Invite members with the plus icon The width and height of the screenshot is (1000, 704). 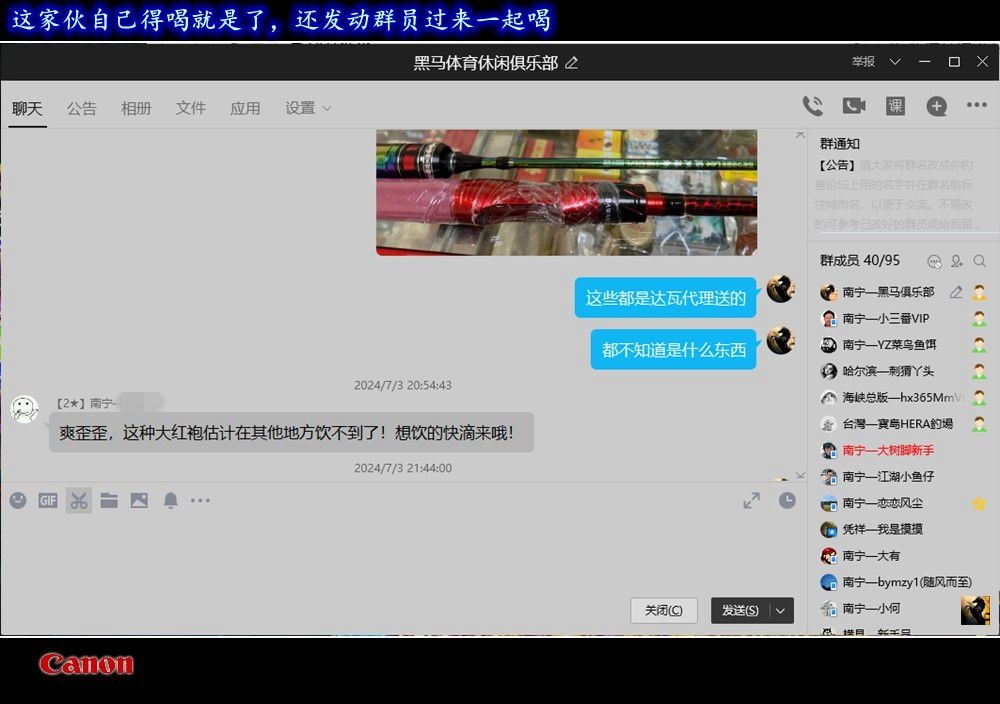[x=936, y=106]
